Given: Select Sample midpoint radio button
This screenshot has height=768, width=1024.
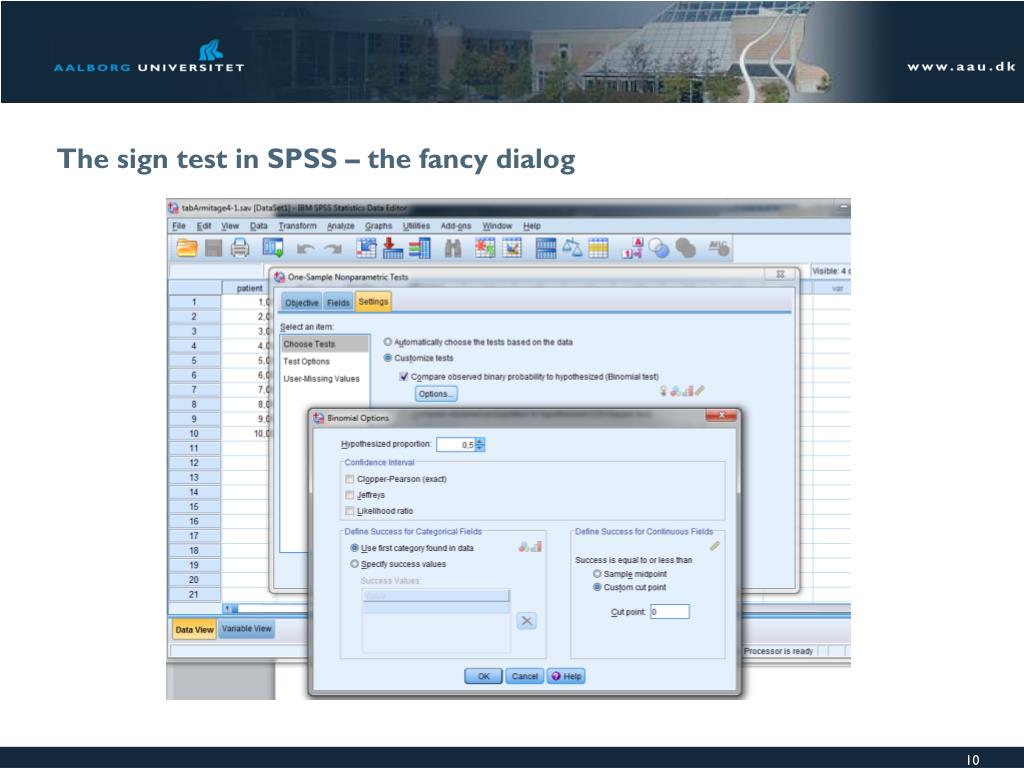Looking at the screenshot, I should tap(597, 573).
